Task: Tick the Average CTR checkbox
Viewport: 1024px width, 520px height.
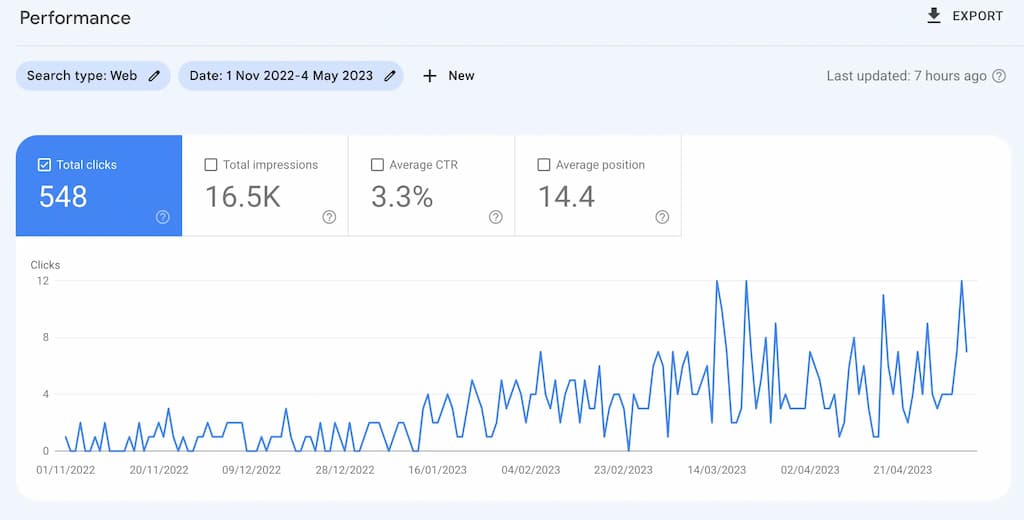Action: click(x=377, y=165)
